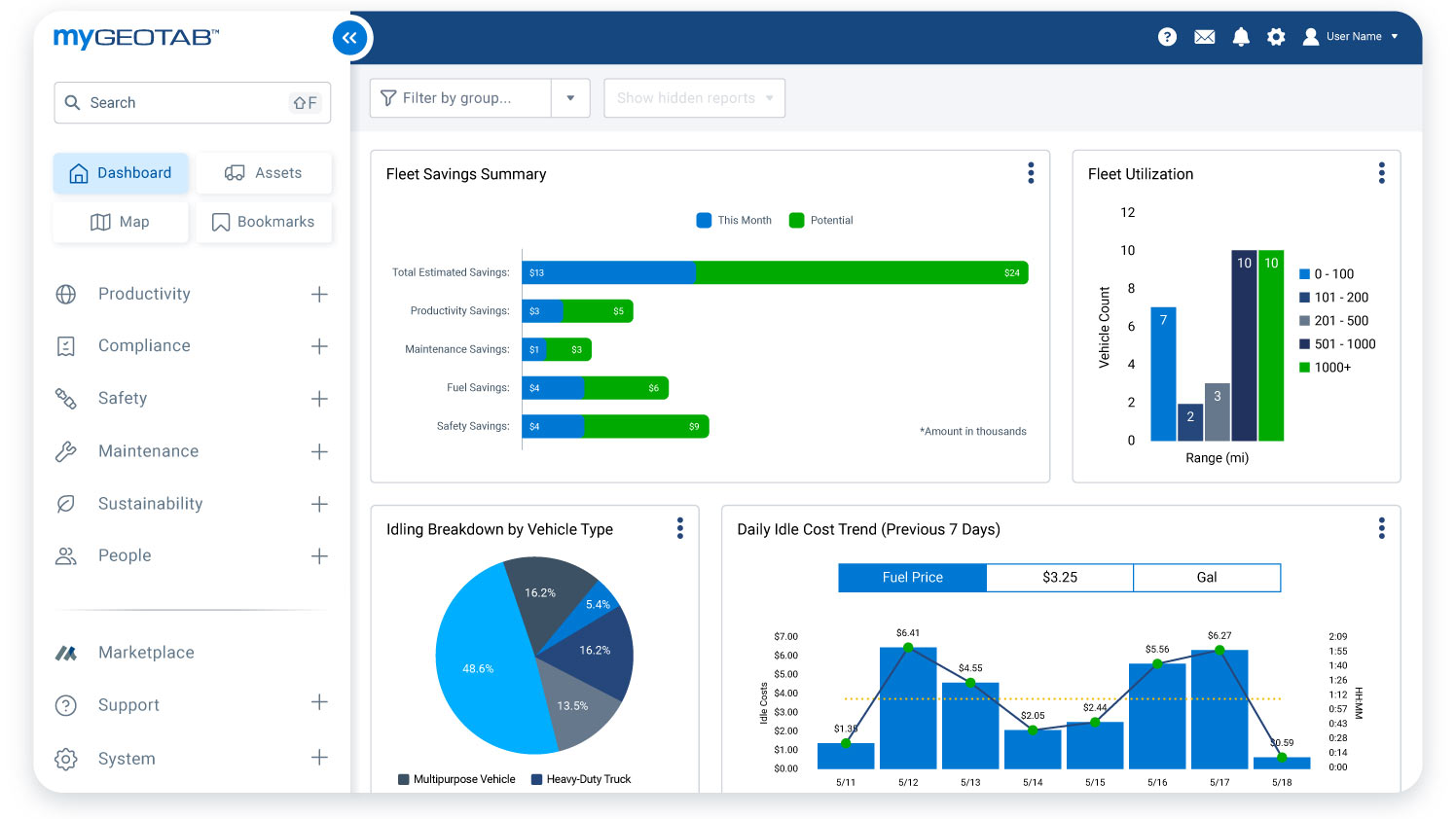This screenshot has width=1456, height=819.
Task: Open the help question mark icon
Action: point(1167,37)
